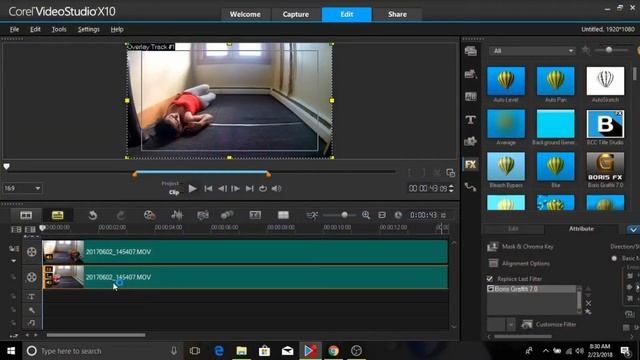Select the Attribute tab in options panel
Image resolution: width=640 pixels, height=360 pixels.
click(581, 229)
